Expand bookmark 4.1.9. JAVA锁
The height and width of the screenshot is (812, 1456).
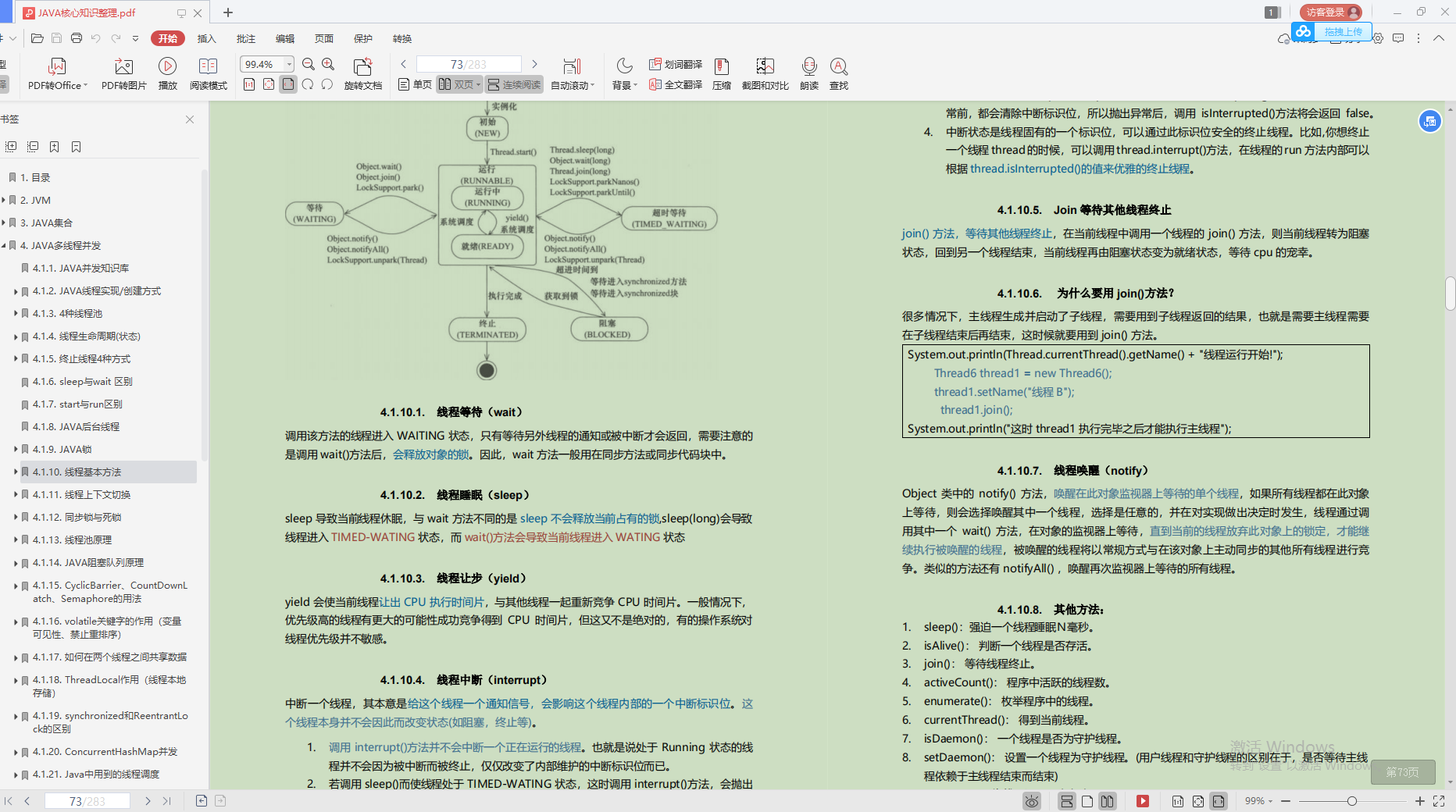(x=16, y=450)
